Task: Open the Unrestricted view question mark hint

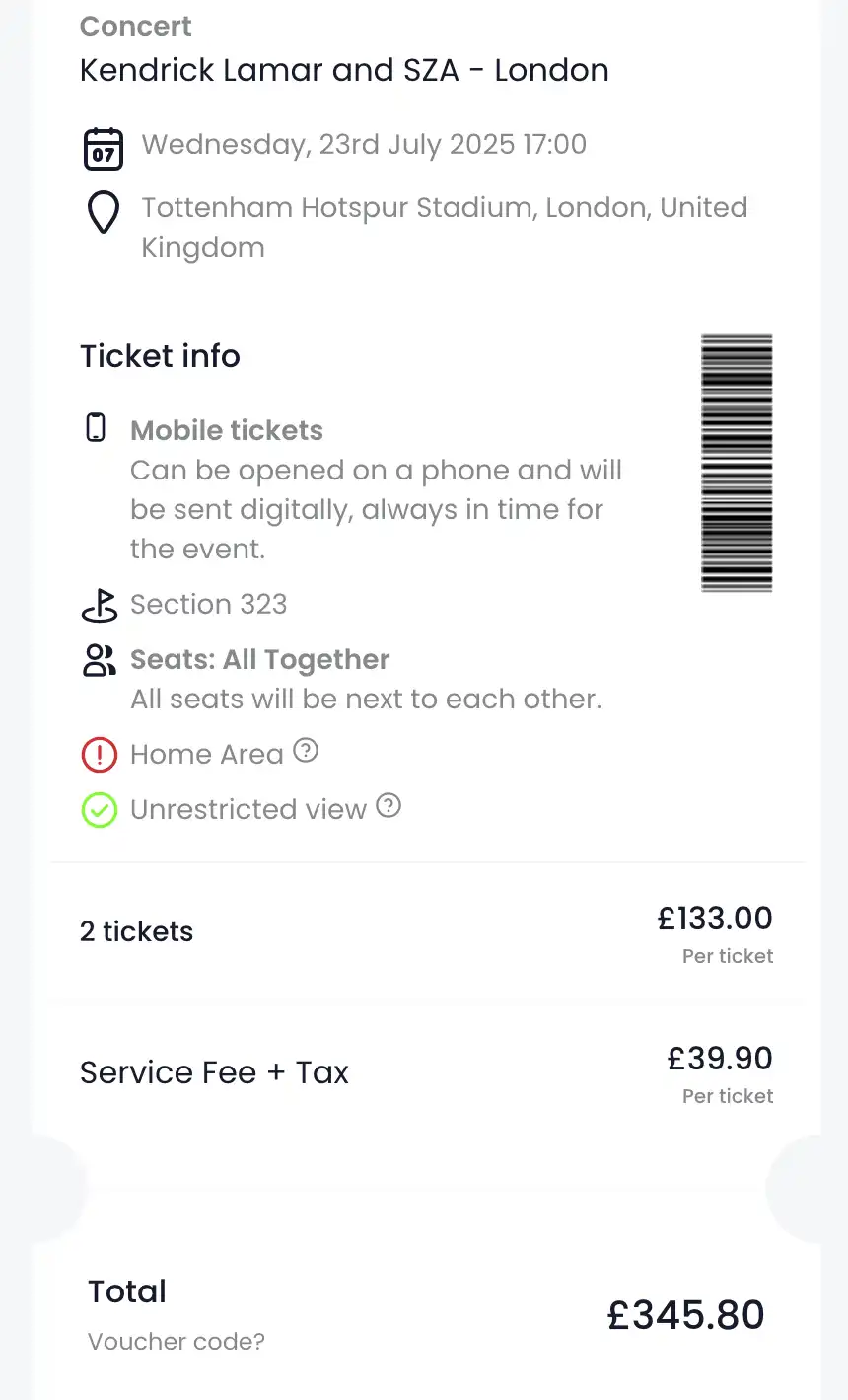Action: point(389,806)
